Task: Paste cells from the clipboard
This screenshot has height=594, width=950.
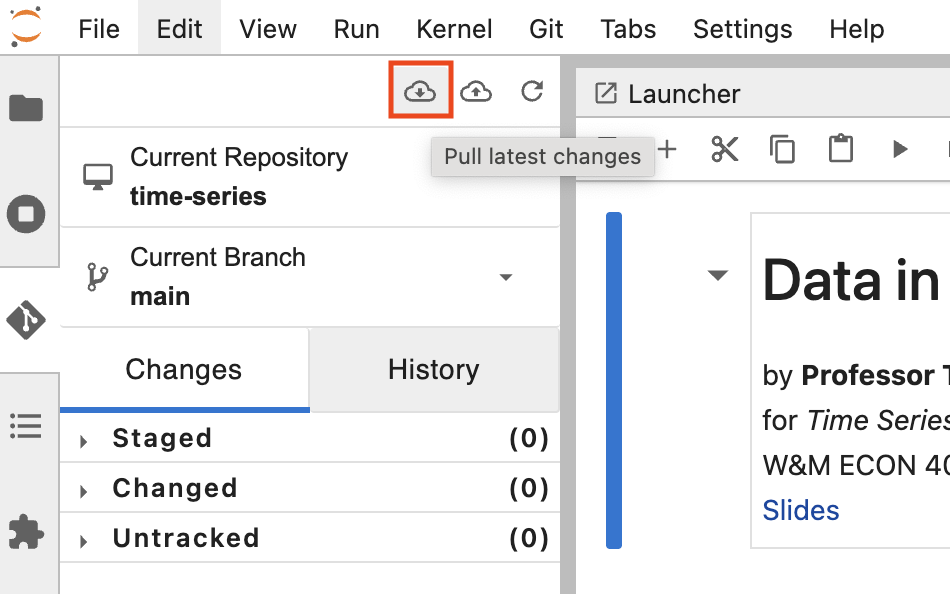Action: (x=840, y=148)
